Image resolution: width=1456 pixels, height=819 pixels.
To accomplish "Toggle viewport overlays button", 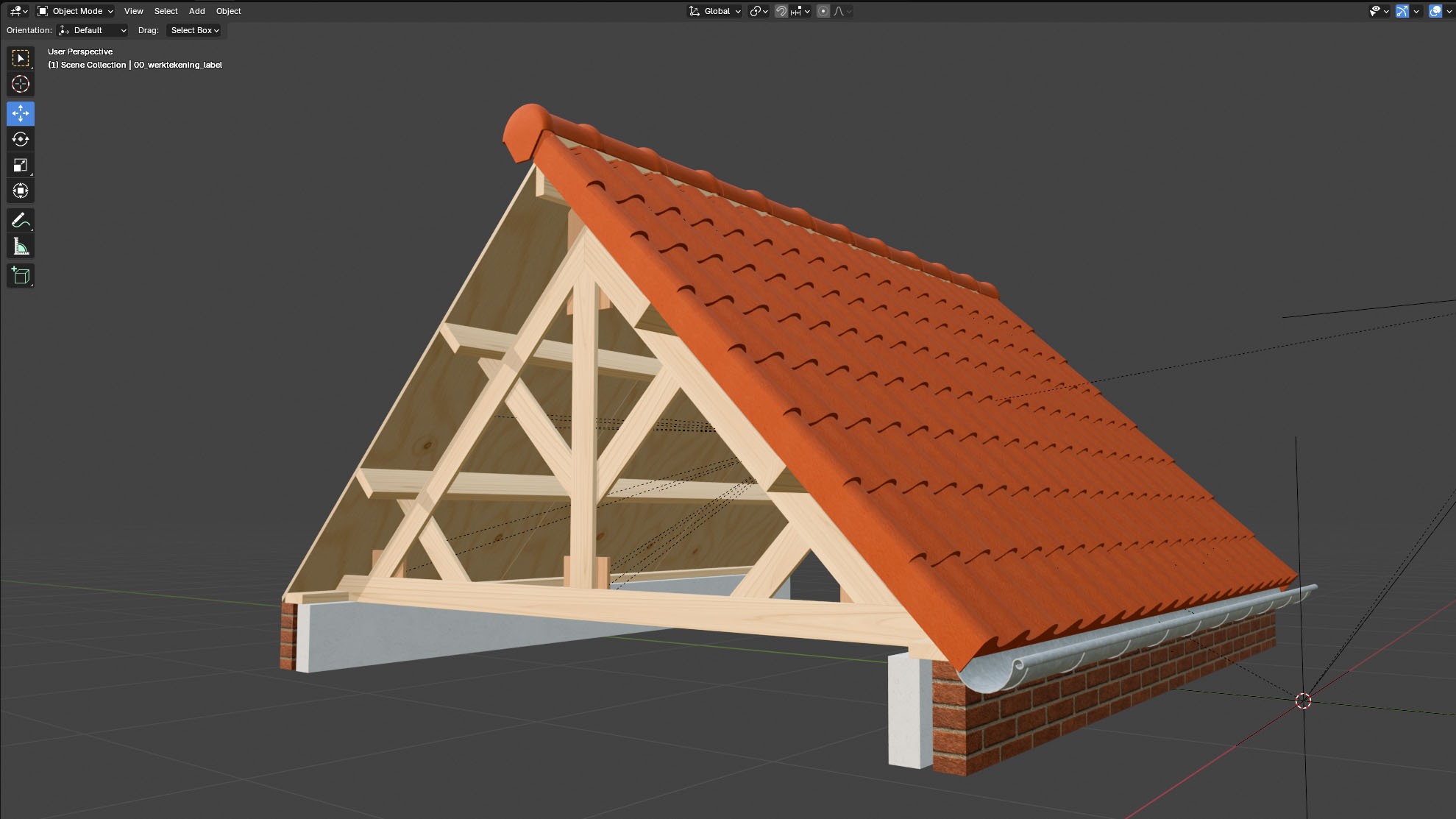I will 1435,11.
